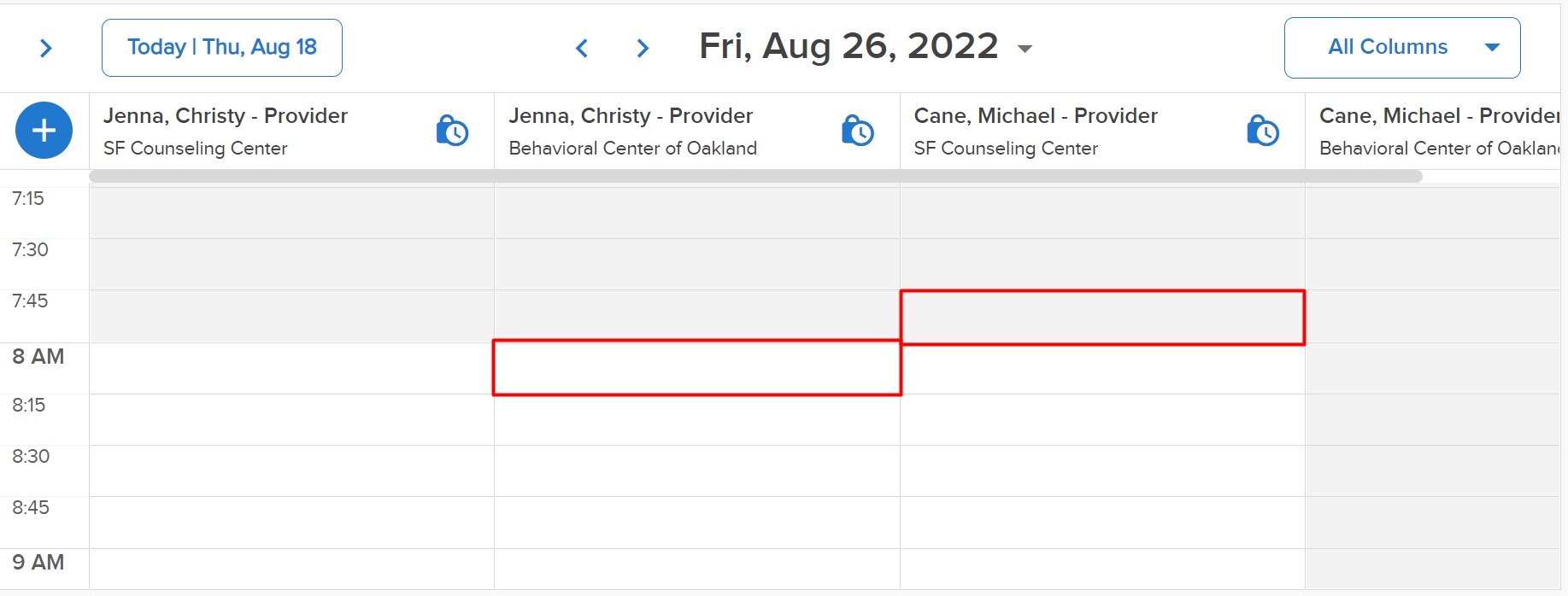This screenshot has width=1568, height=596.
Task: Select the 7:45 slot for Cane Michael SF Counseling
Action: tap(1102, 317)
